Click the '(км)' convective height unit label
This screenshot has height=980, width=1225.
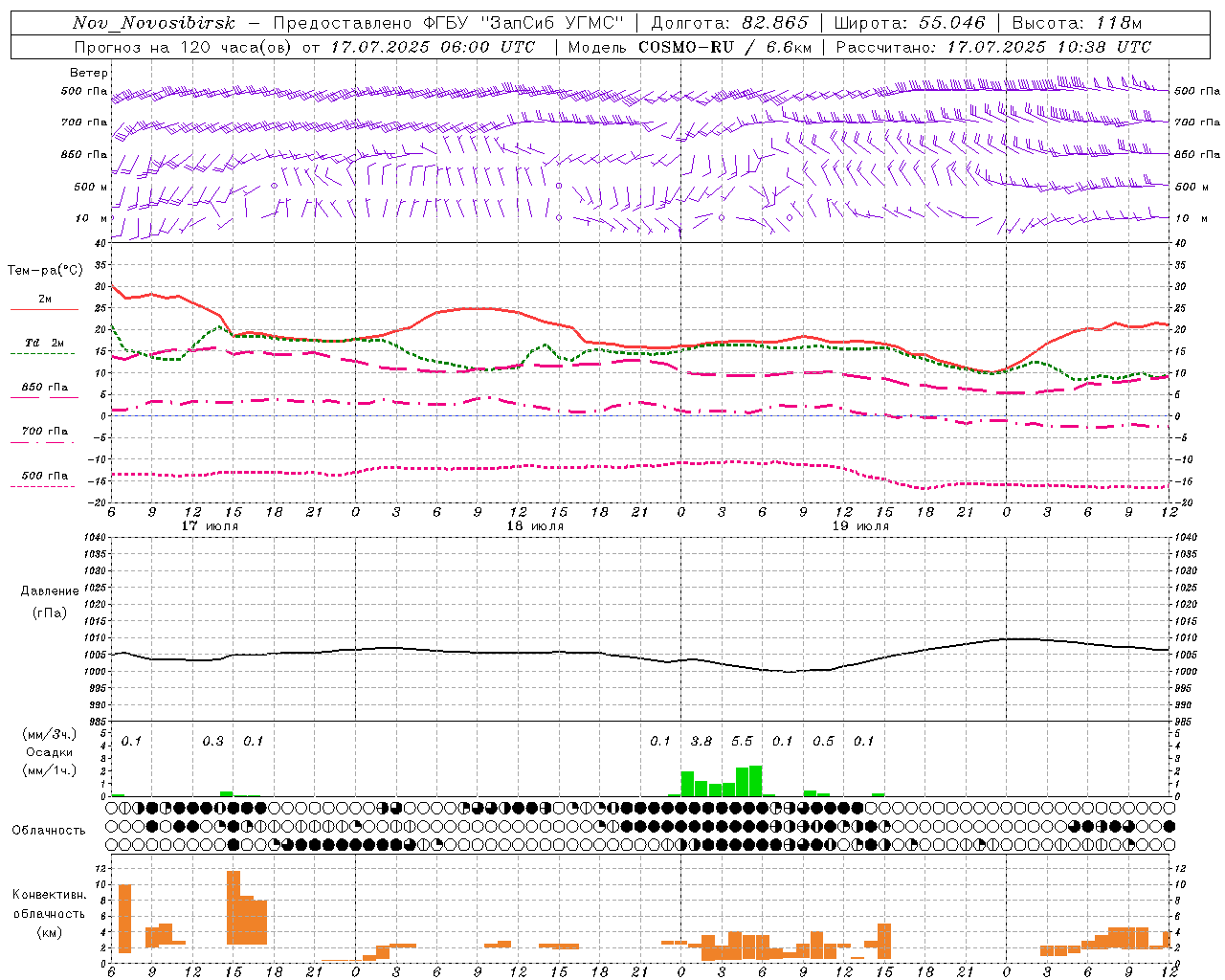[x=50, y=932]
